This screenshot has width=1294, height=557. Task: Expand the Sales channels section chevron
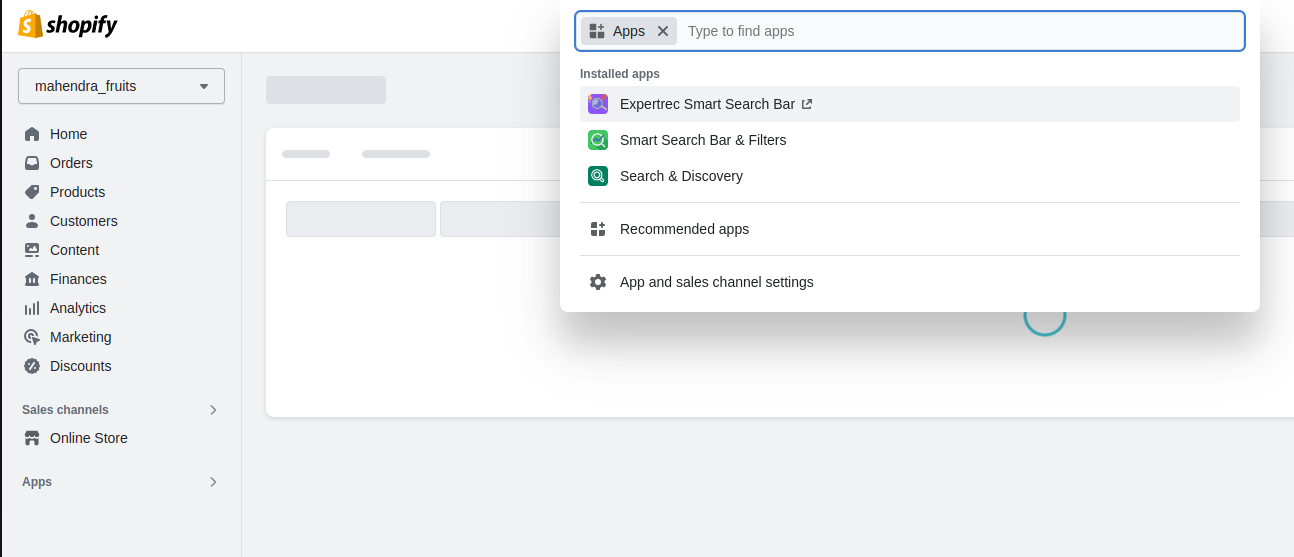click(213, 410)
